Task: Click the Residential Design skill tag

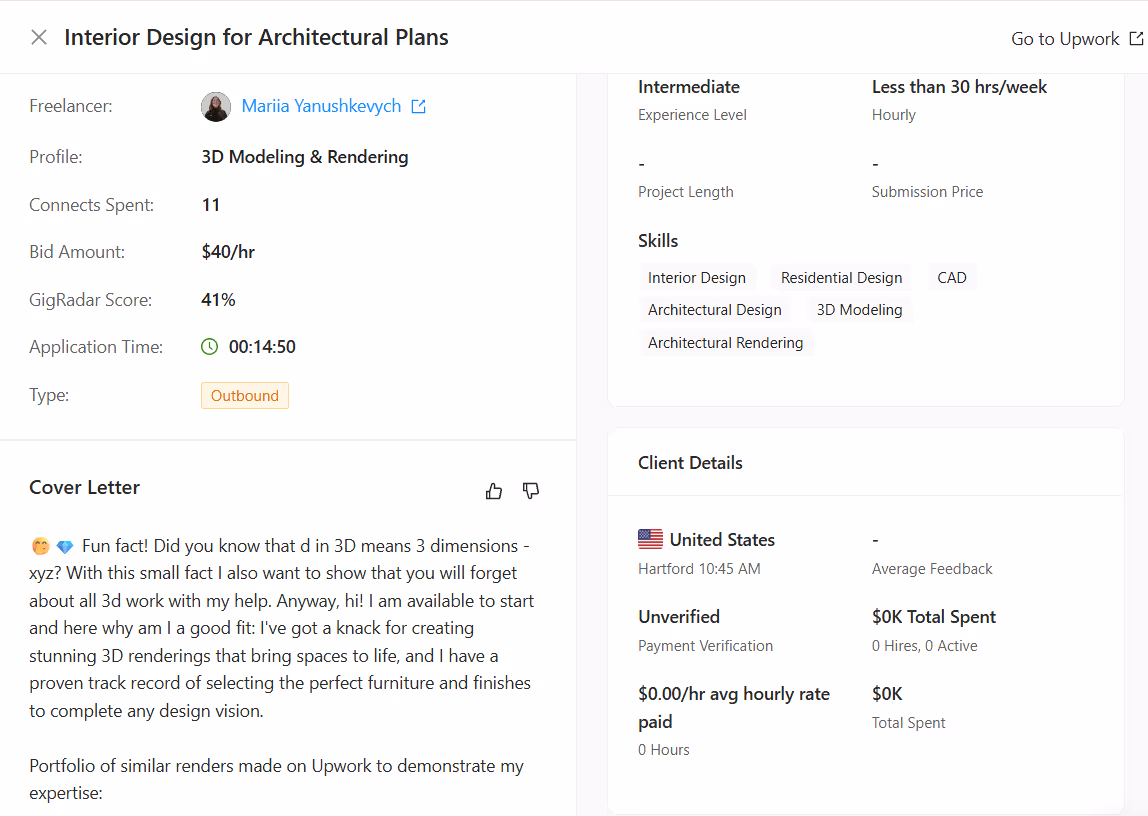Action: click(841, 278)
